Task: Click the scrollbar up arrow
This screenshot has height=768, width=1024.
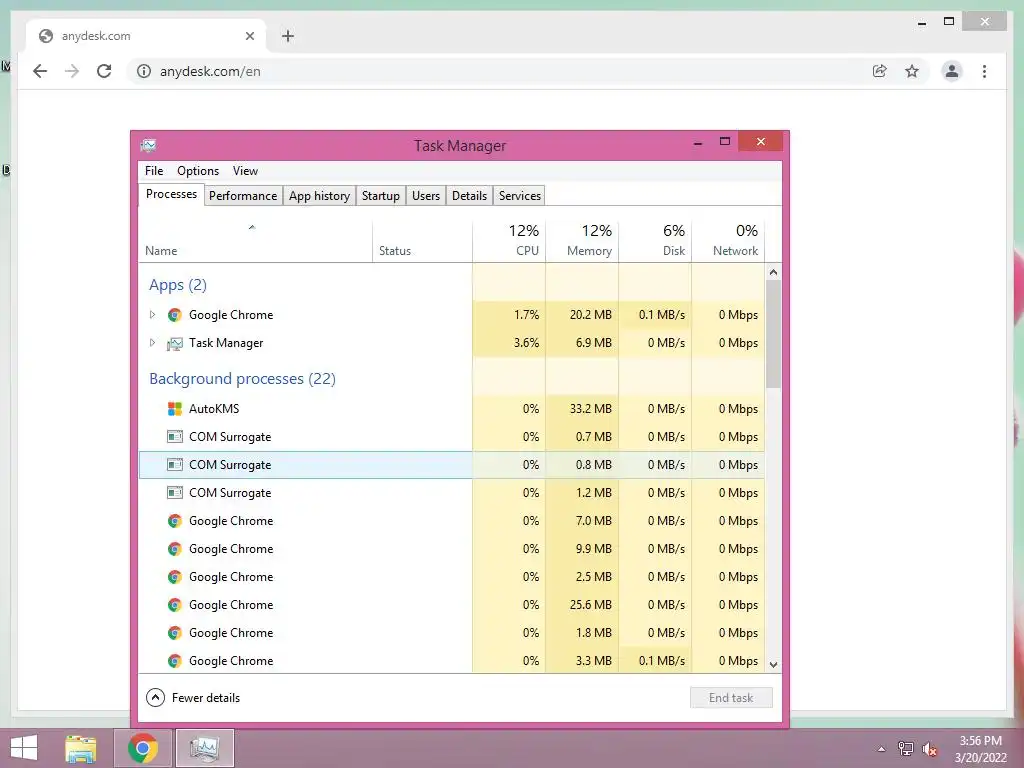Action: tap(773, 272)
